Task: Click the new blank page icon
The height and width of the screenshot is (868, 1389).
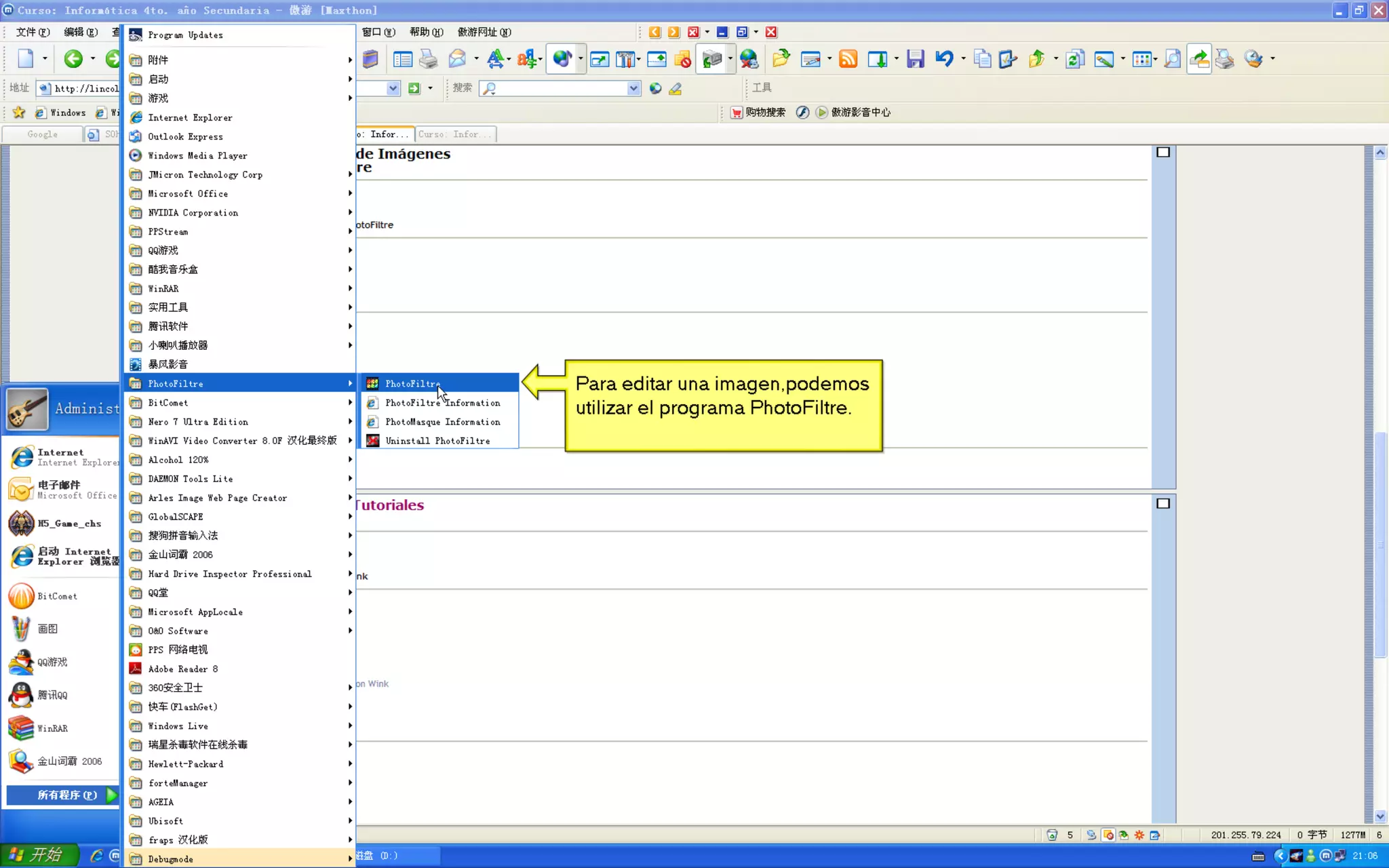Action: pyautogui.click(x=26, y=59)
